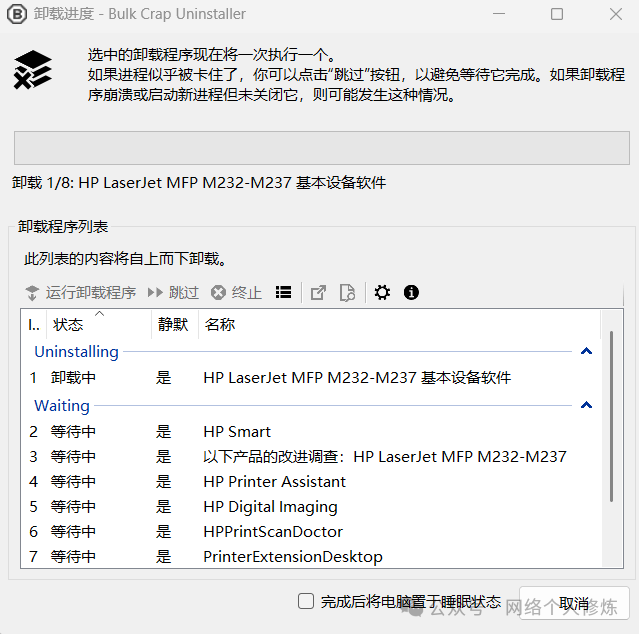Select the HP Digital Imaging row

point(311,506)
